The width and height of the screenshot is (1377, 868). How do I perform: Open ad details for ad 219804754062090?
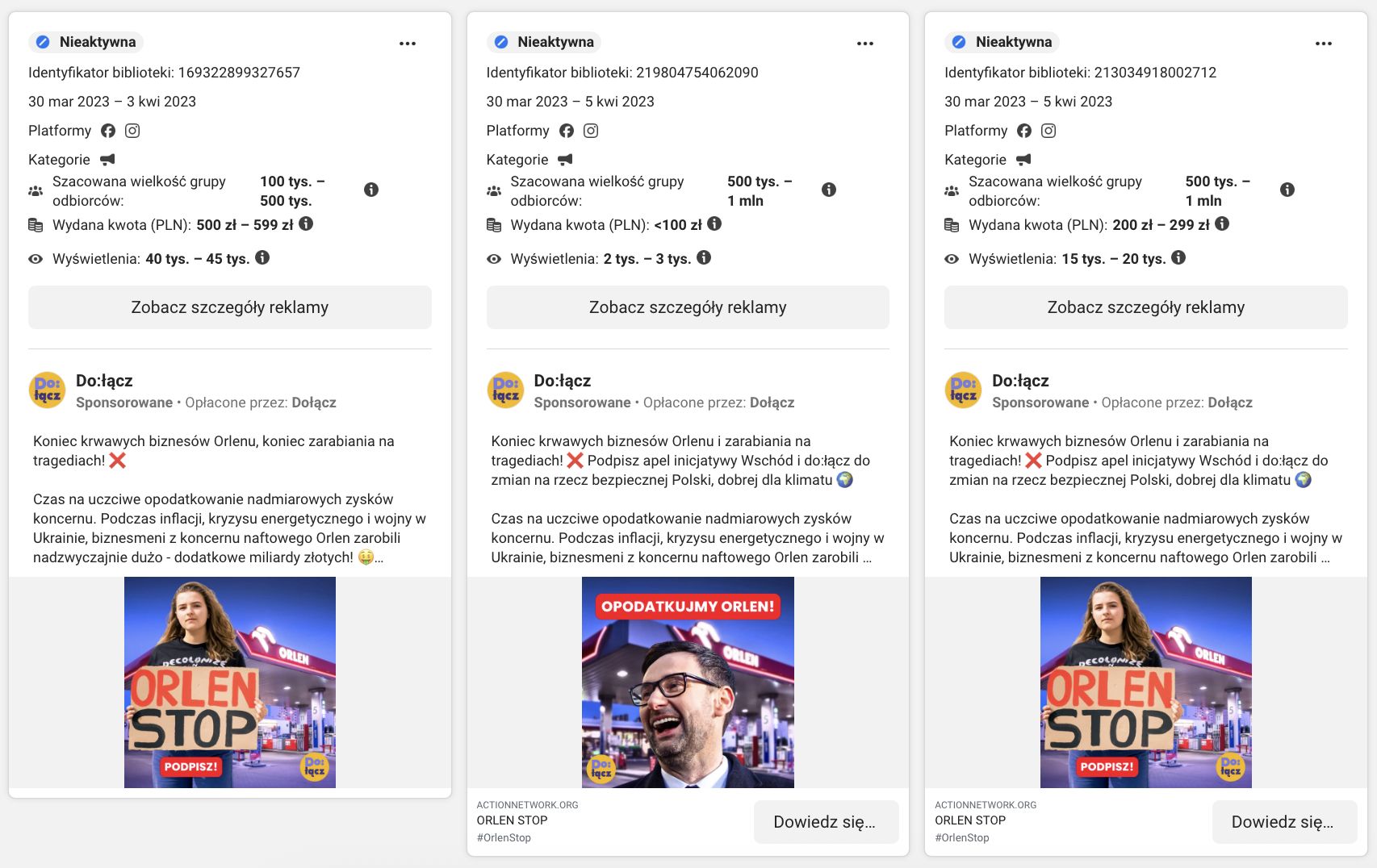(688, 307)
